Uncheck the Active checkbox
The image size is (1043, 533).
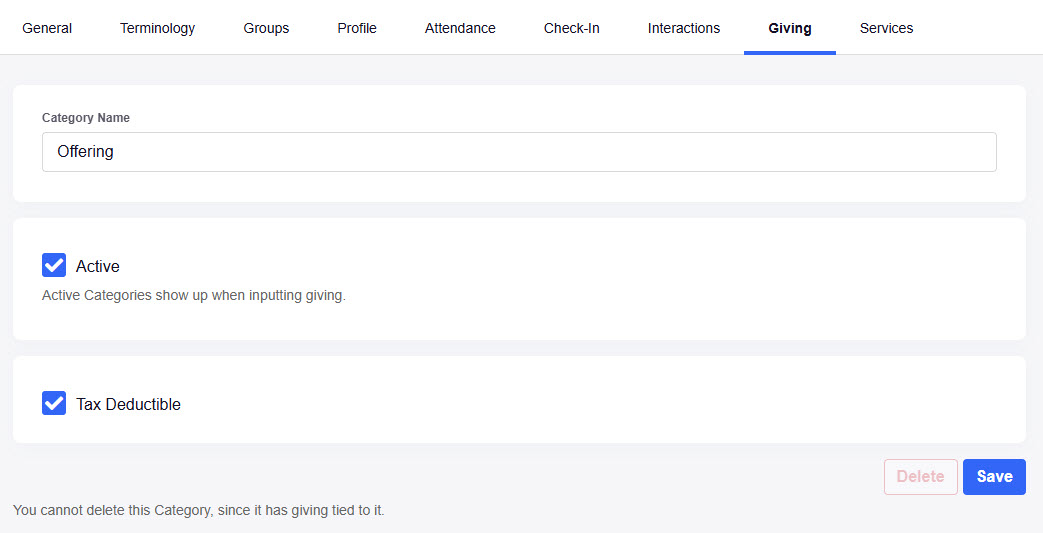click(x=54, y=265)
